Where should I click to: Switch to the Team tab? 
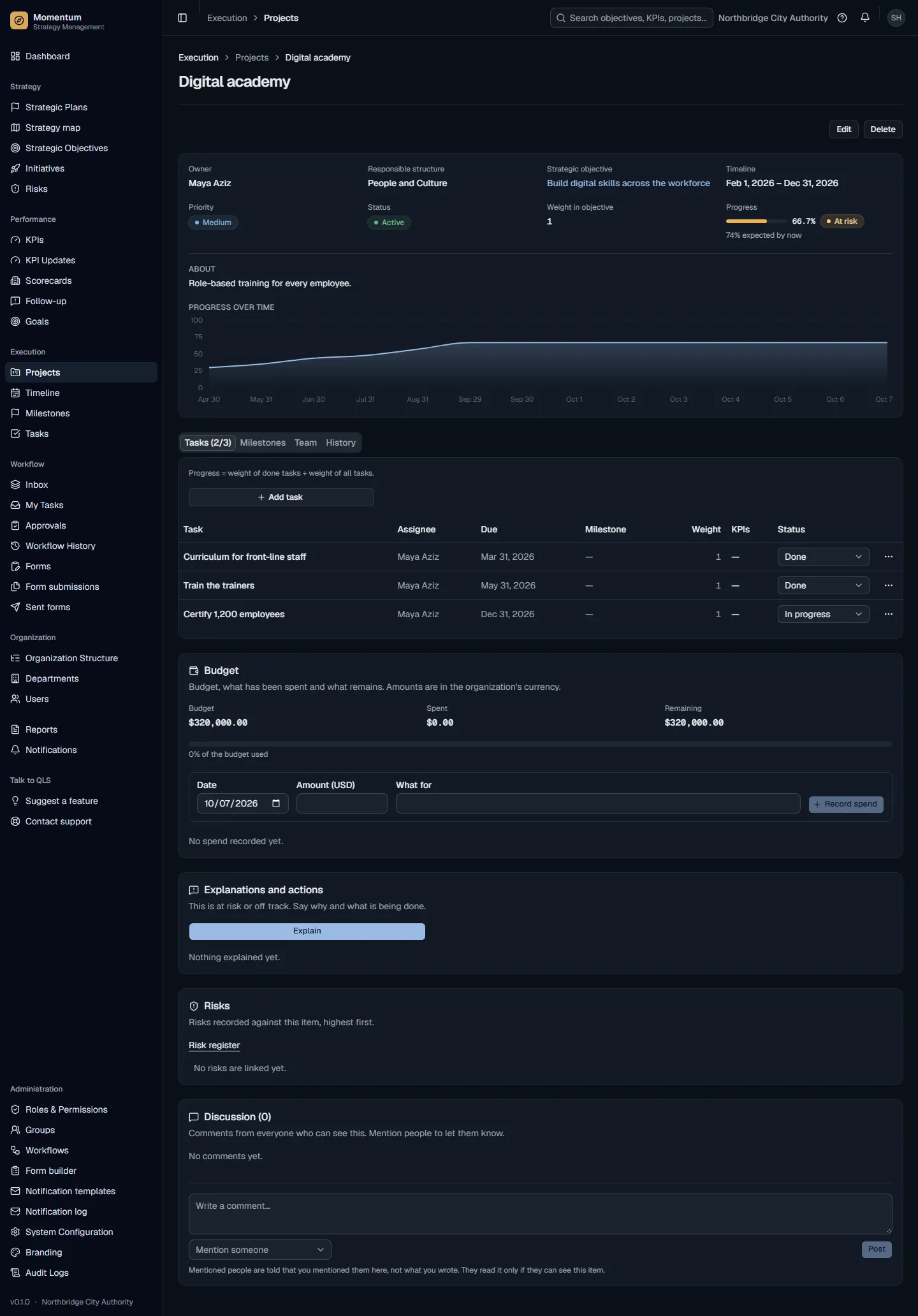tap(305, 442)
